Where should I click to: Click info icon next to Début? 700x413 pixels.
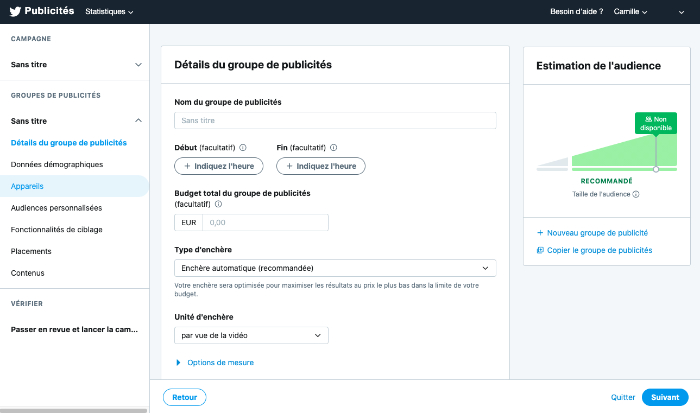(243, 147)
